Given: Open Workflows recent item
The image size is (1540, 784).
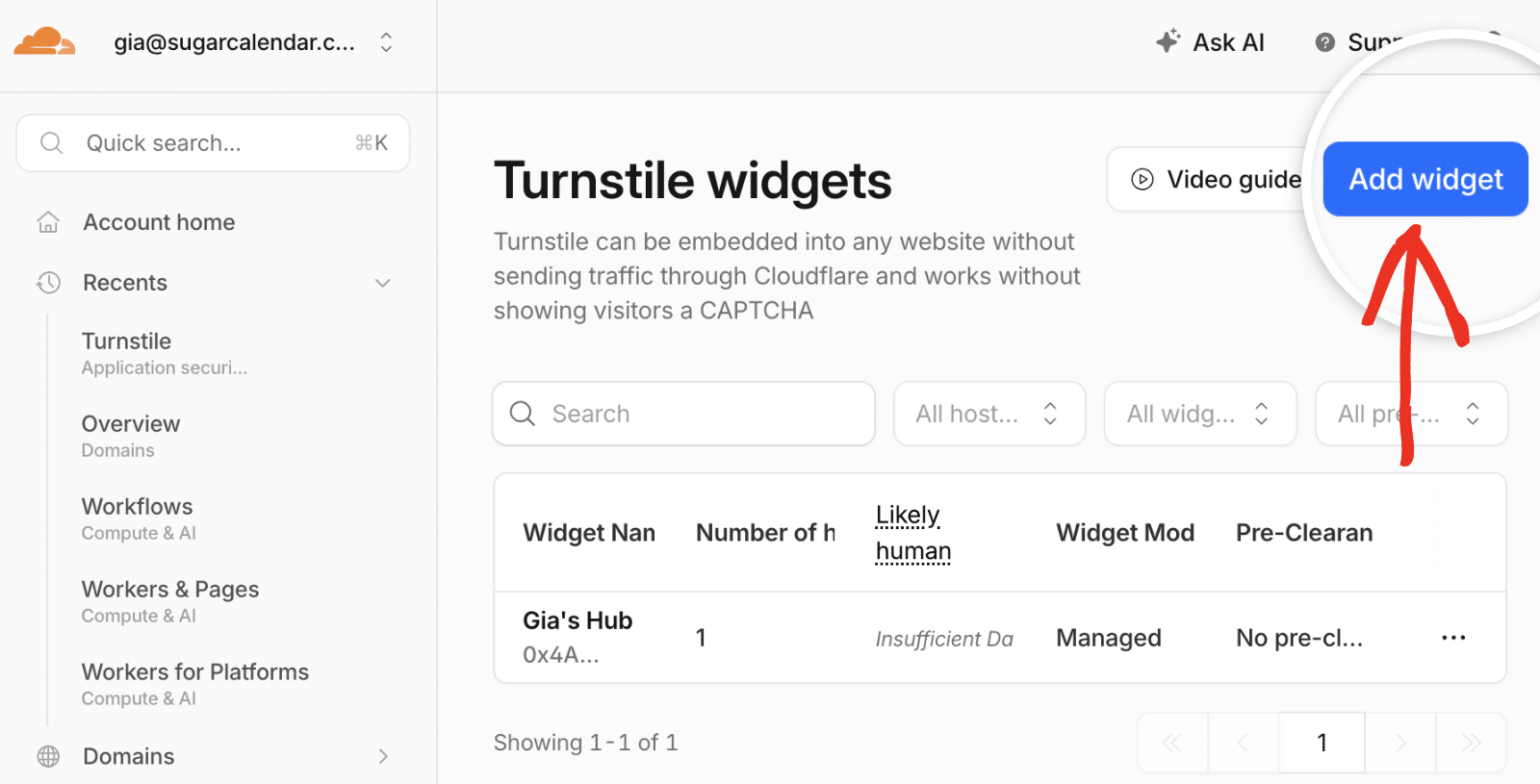Looking at the screenshot, I should [x=138, y=518].
